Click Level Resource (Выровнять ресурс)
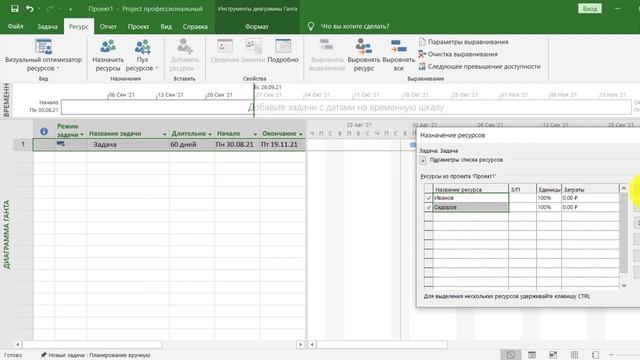The image size is (640, 360). click(364, 55)
